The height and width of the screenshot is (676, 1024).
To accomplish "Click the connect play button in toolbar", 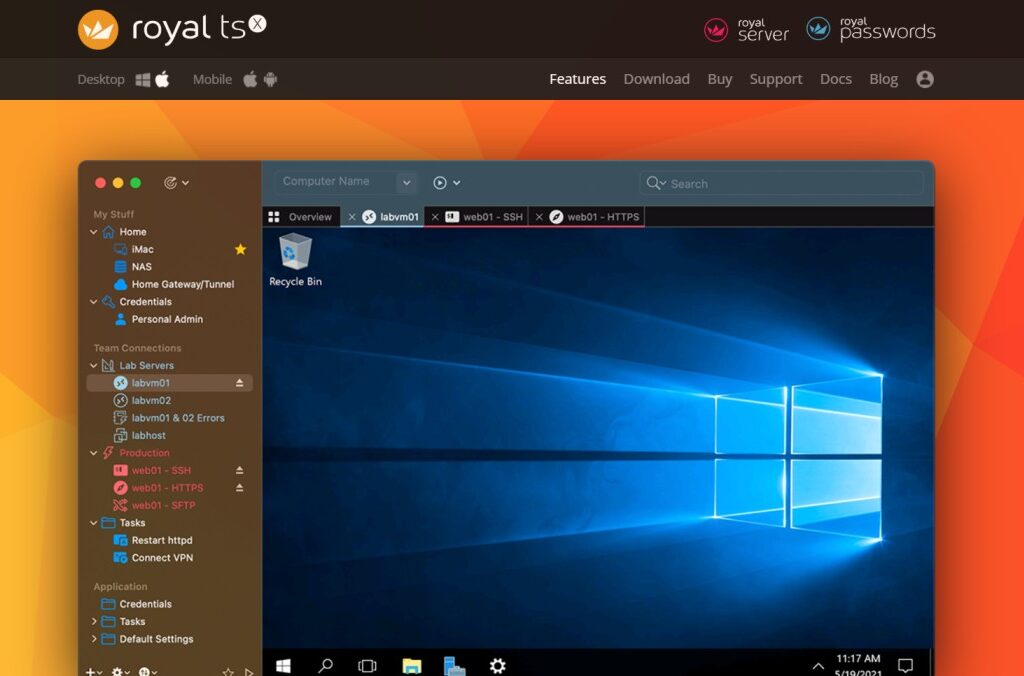I will coord(440,183).
